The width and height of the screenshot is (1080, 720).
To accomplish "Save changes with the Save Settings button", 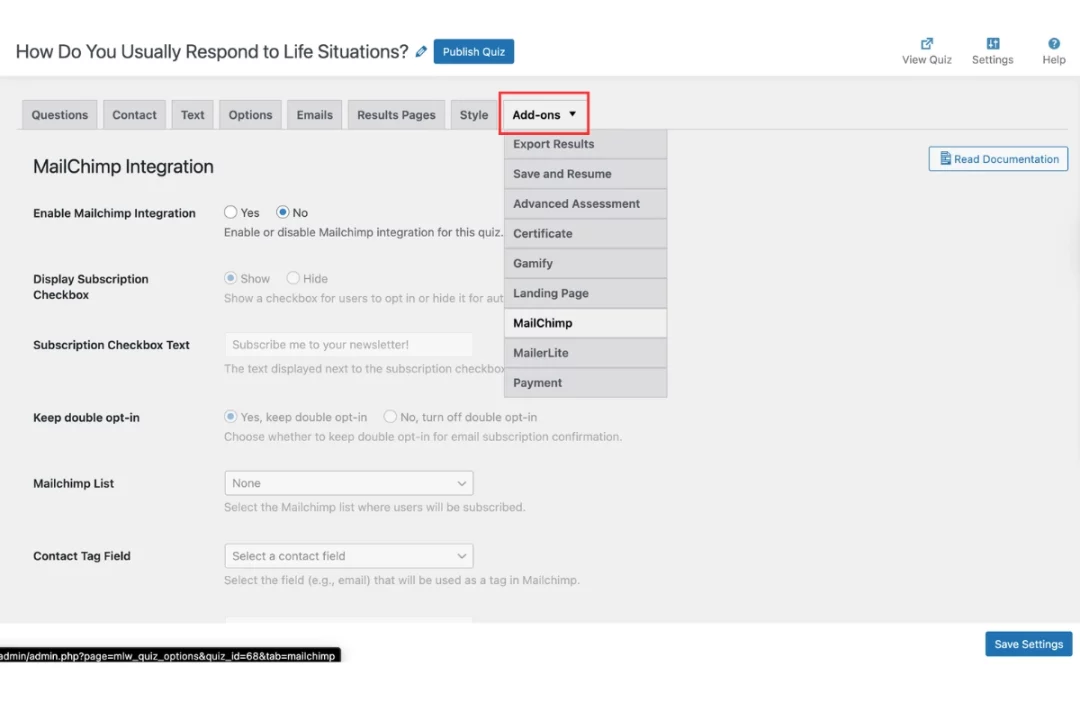I will 1028,643.
